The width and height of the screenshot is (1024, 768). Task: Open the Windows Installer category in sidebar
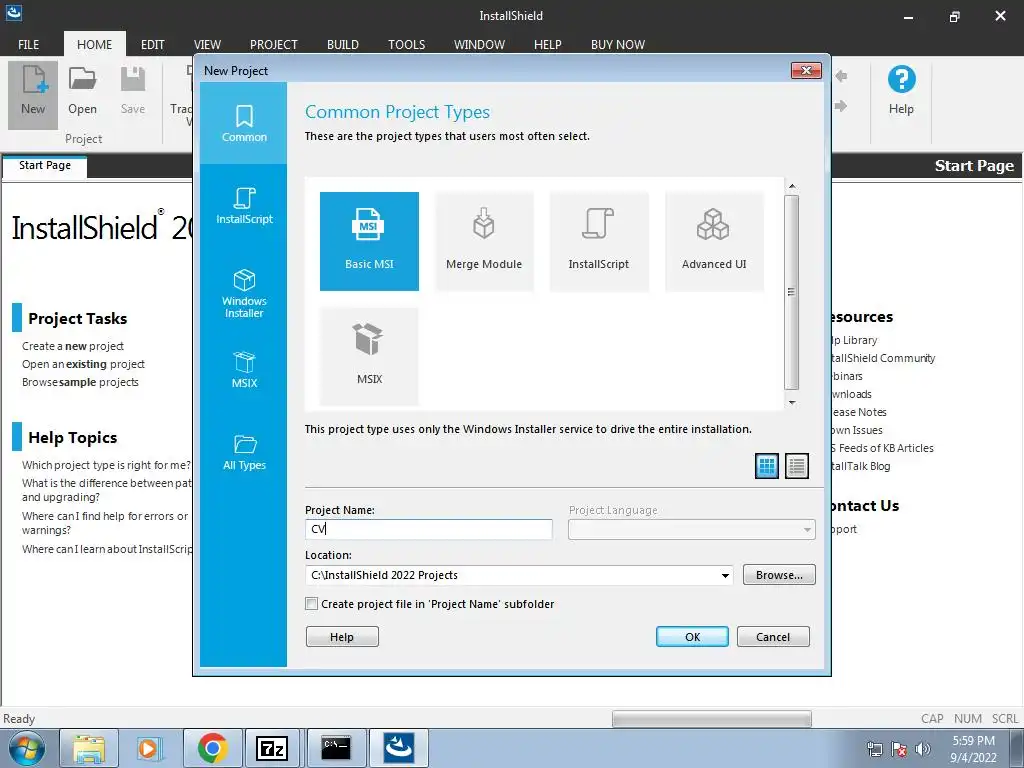click(244, 293)
